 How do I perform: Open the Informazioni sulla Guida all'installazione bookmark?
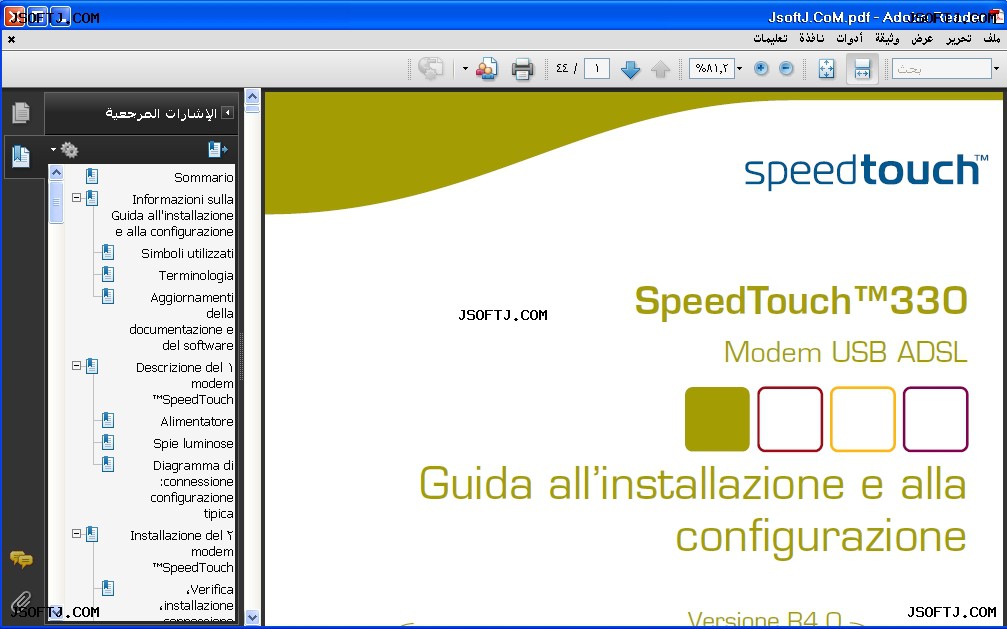(172, 215)
